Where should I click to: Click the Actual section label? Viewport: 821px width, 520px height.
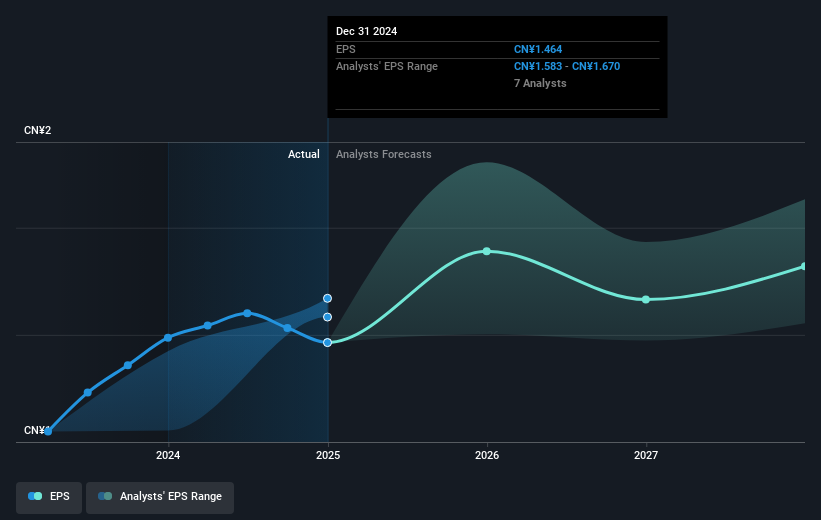304,154
